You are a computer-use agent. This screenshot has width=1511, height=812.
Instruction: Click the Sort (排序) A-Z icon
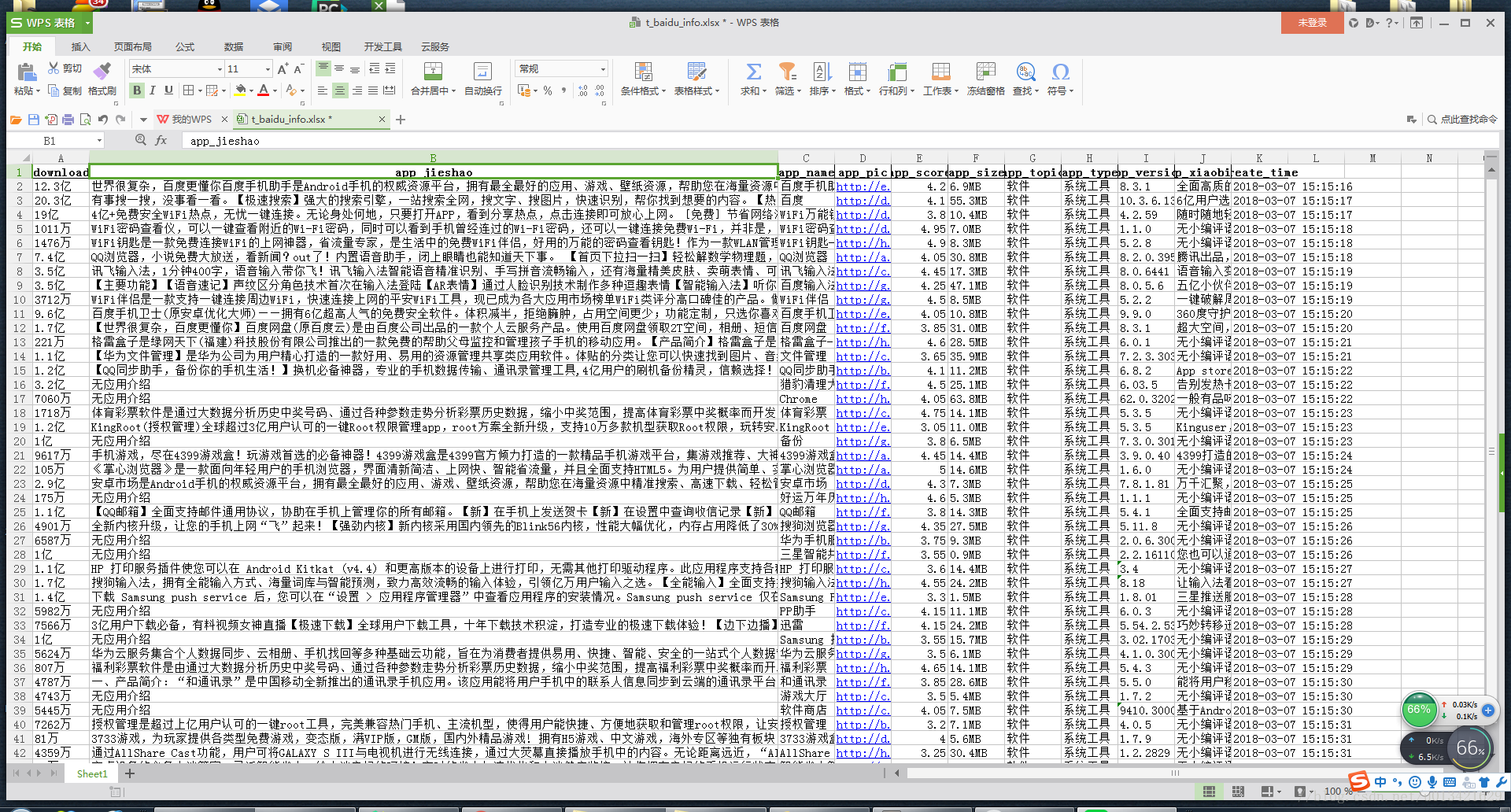point(822,72)
